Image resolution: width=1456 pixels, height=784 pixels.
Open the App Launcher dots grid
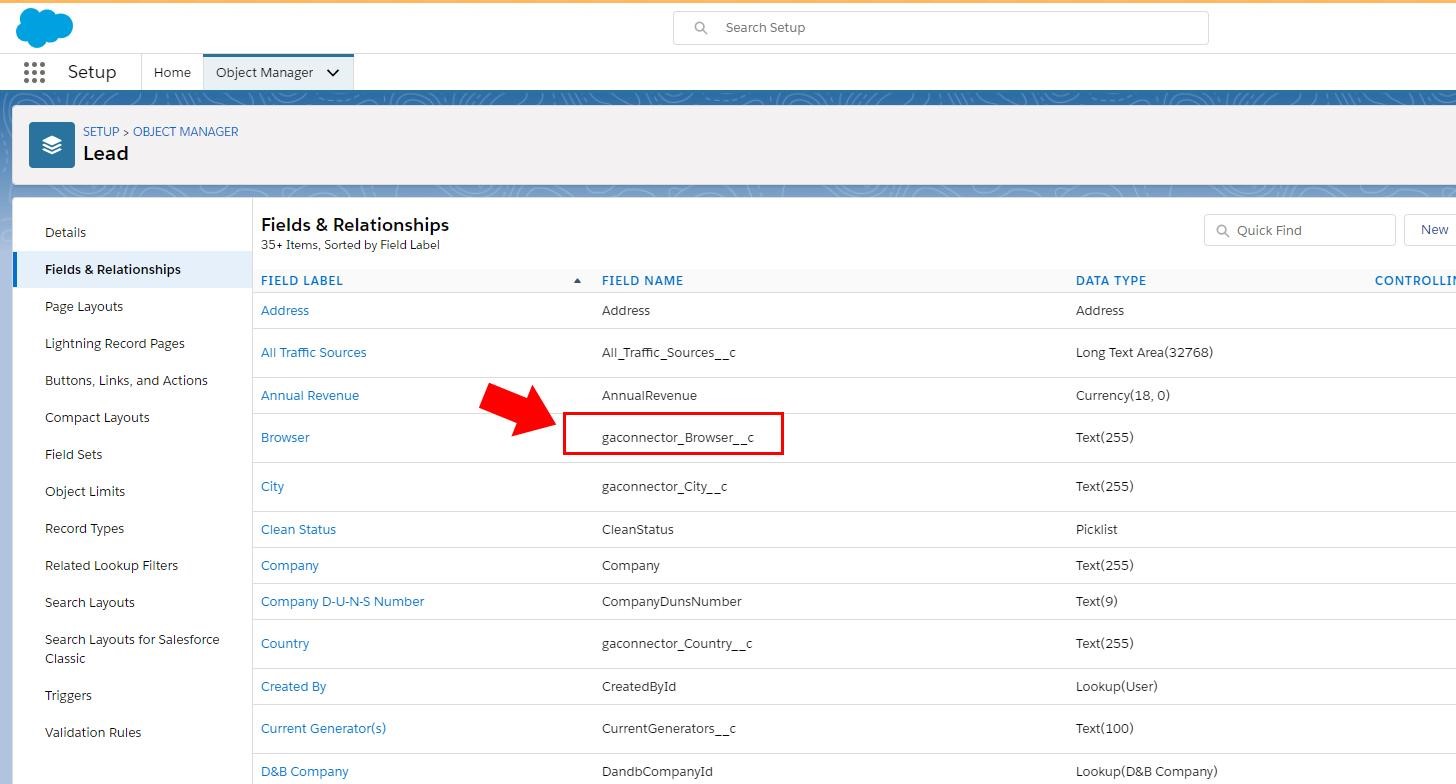34,72
